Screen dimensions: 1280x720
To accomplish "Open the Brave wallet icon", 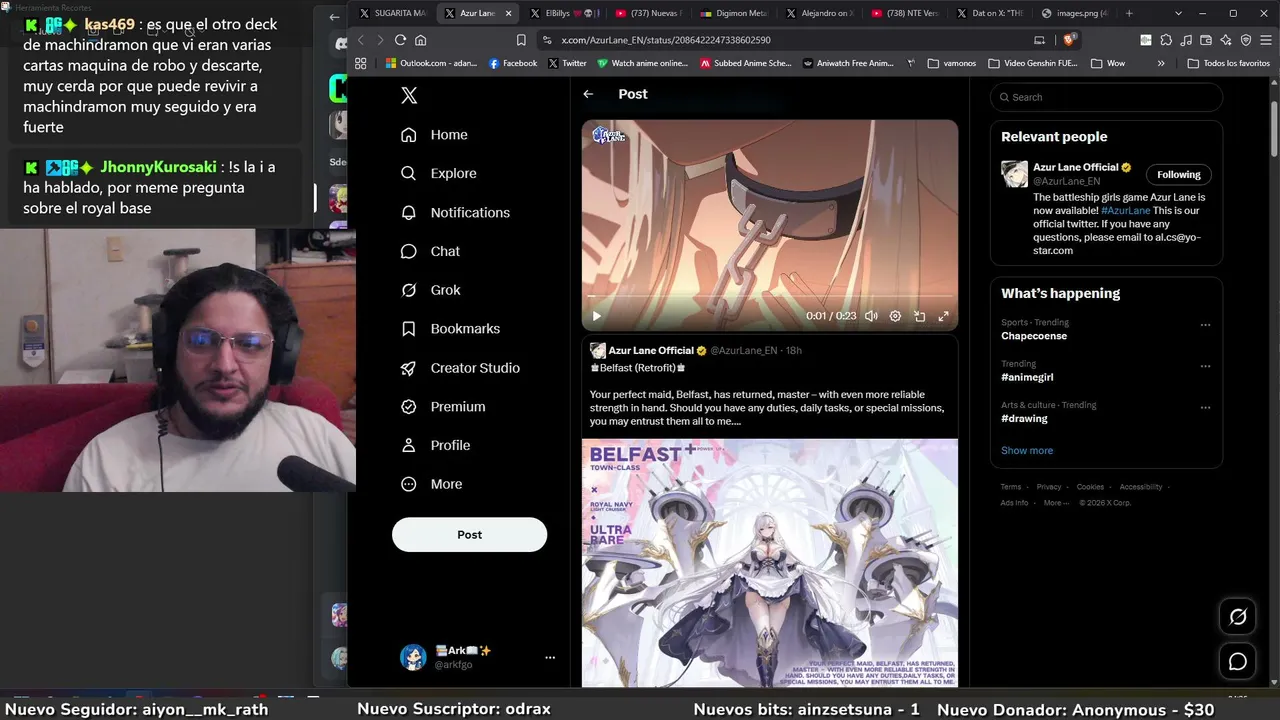I will click(x=1206, y=40).
